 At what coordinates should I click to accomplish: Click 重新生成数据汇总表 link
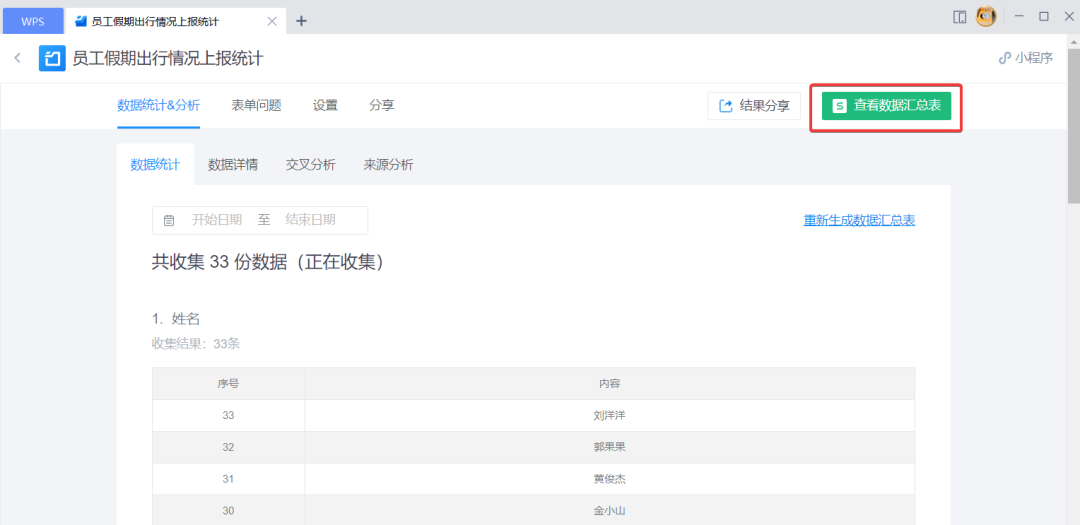[859, 220]
